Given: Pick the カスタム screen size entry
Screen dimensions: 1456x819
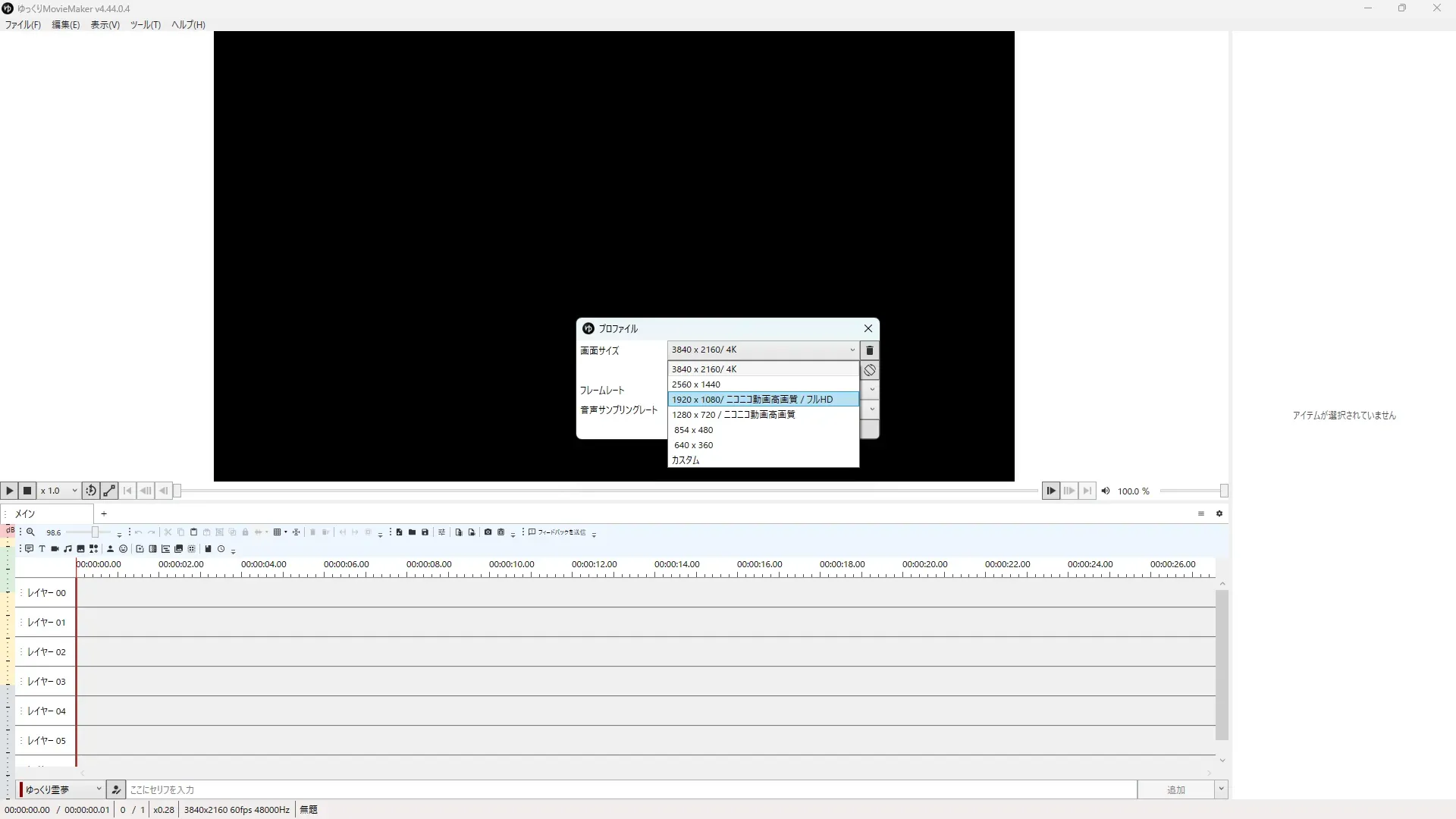Looking at the screenshot, I should point(762,460).
